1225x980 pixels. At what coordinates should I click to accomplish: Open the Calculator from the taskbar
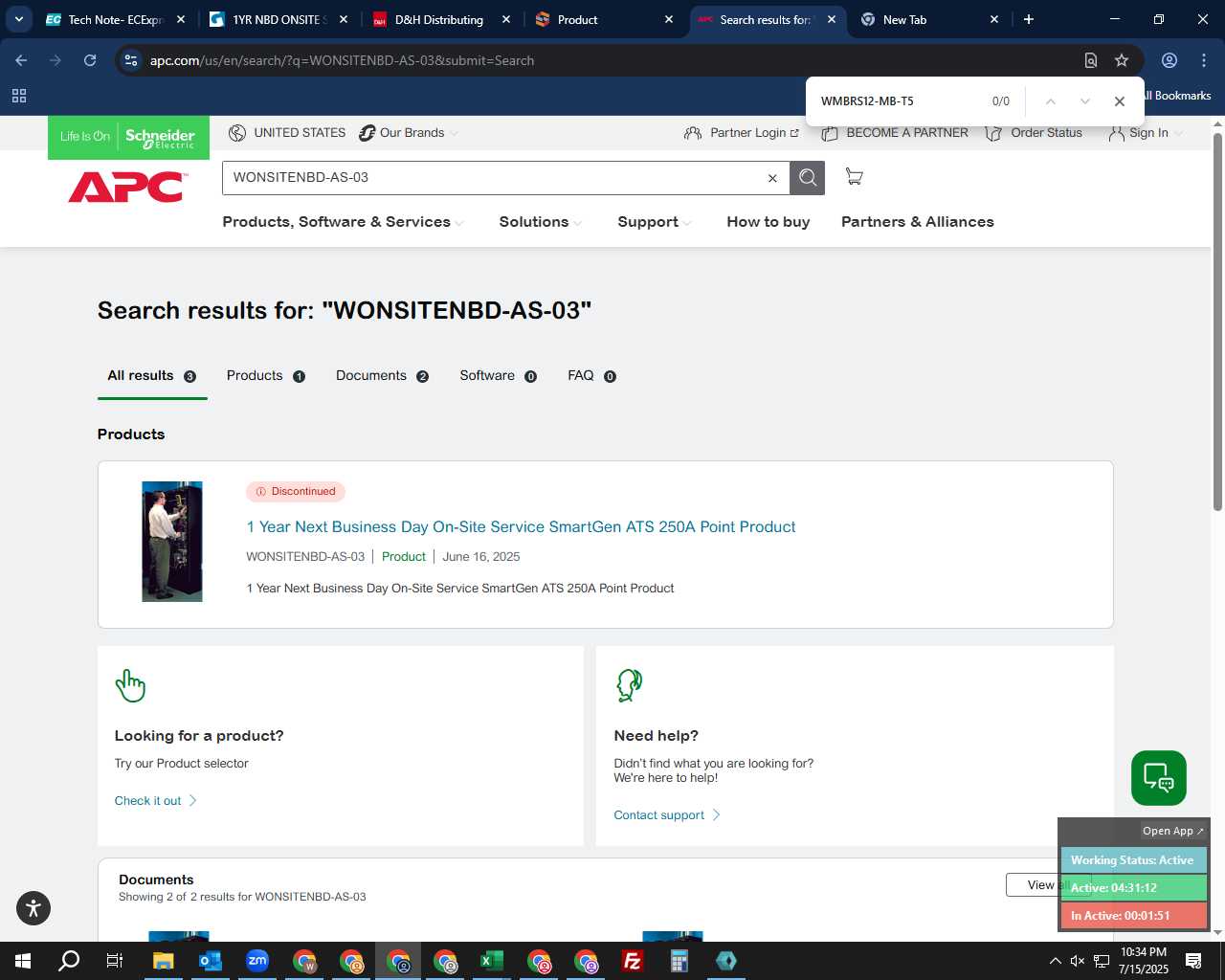pyautogui.click(x=679, y=961)
